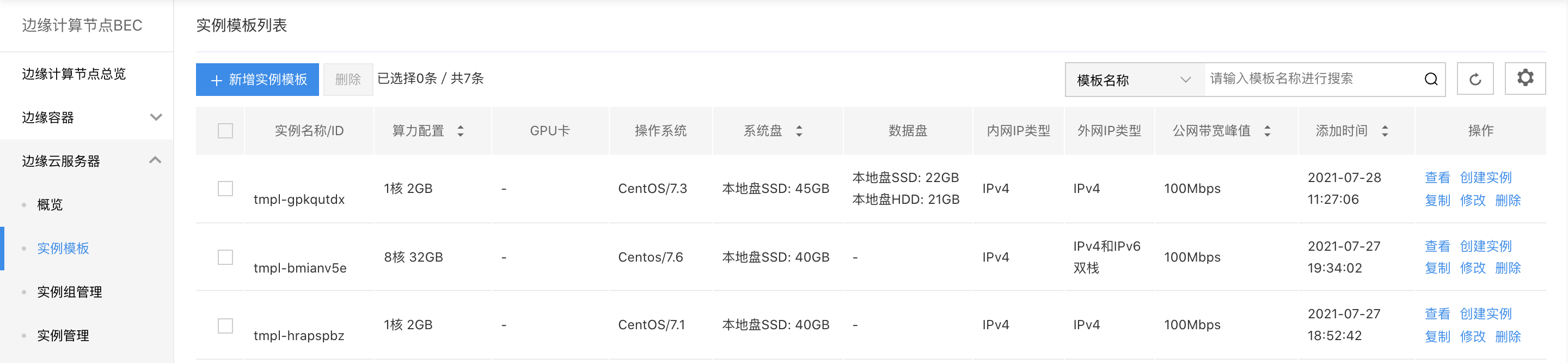Sort by 公网带宽峰值 column arrows
The image size is (1568, 363).
click(1267, 131)
